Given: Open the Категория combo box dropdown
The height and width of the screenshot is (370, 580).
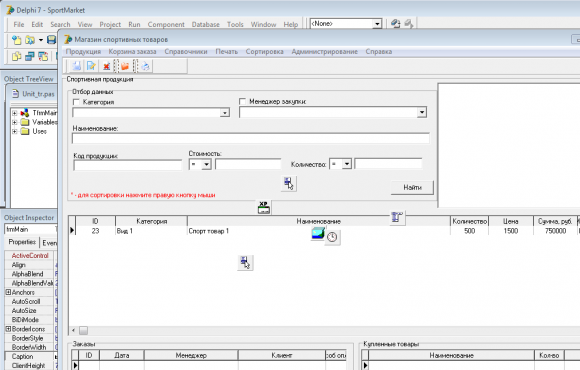Looking at the screenshot, I should [225, 112].
